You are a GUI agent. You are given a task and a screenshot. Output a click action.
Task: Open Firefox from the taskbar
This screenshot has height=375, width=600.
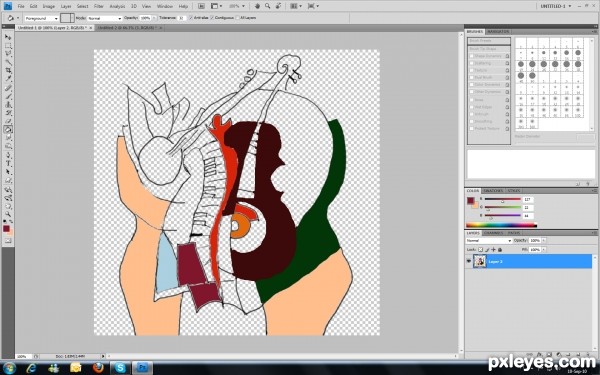(98, 368)
